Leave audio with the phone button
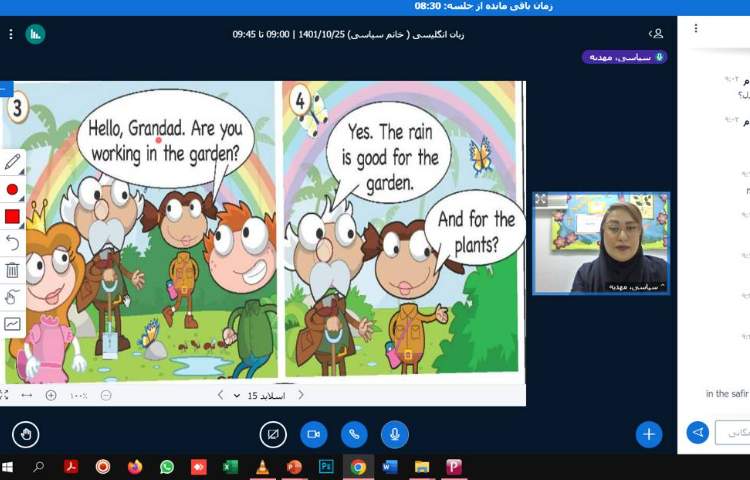The width and height of the screenshot is (750, 480). pos(354,434)
